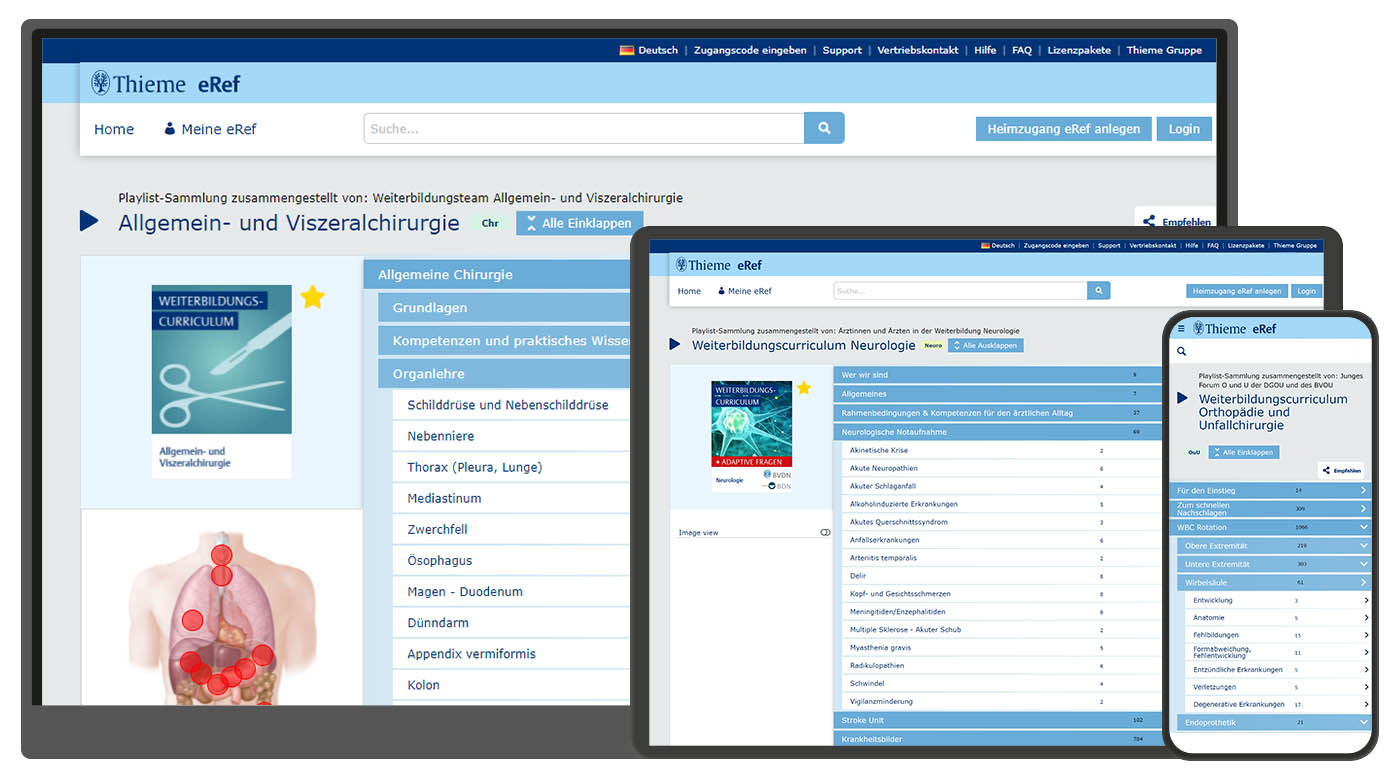
Task: Click the blue play triangle before Allgemein- und Viszeralchirurgie
Action: coord(89,221)
